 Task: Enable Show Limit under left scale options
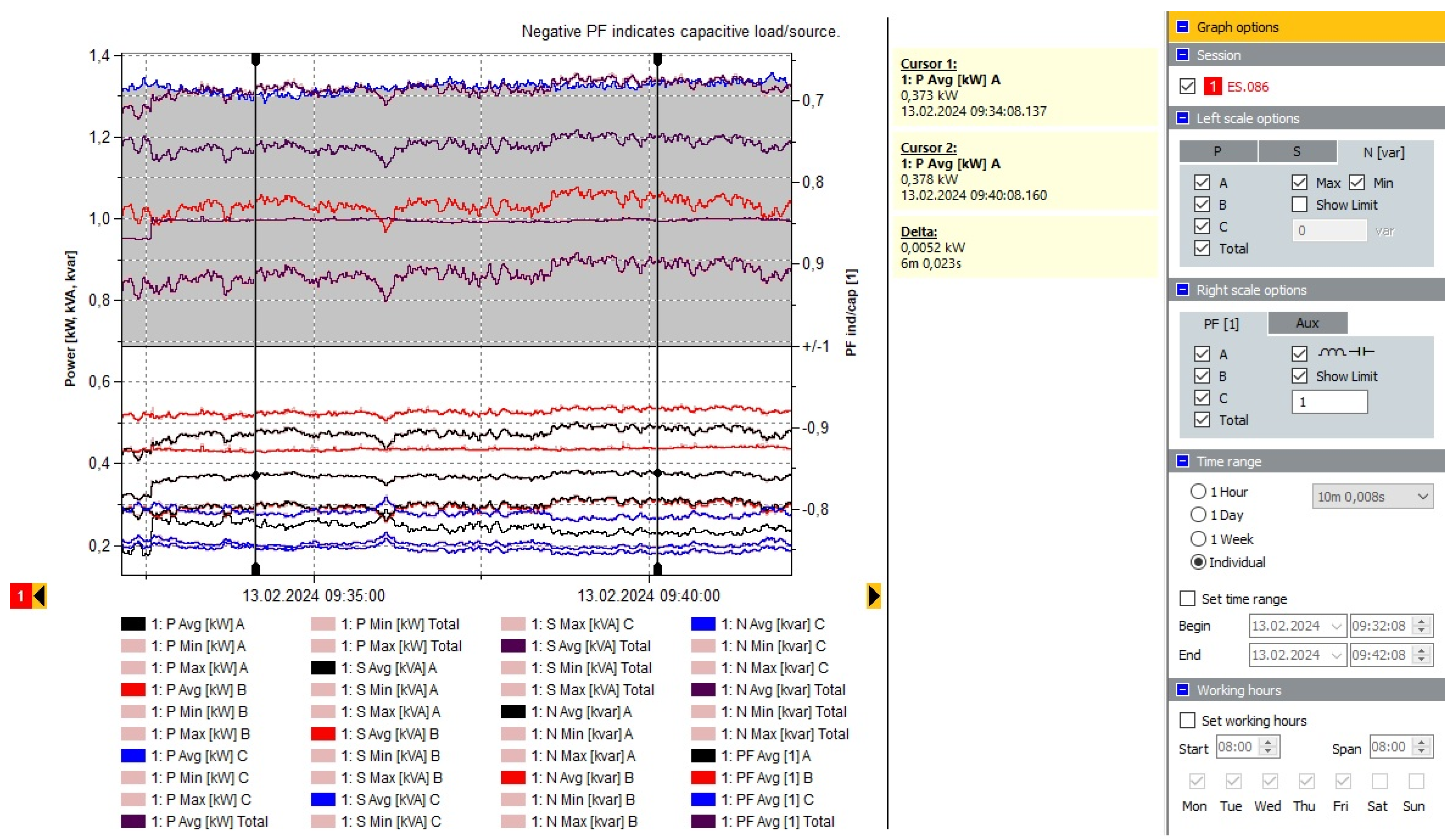click(1299, 205)
